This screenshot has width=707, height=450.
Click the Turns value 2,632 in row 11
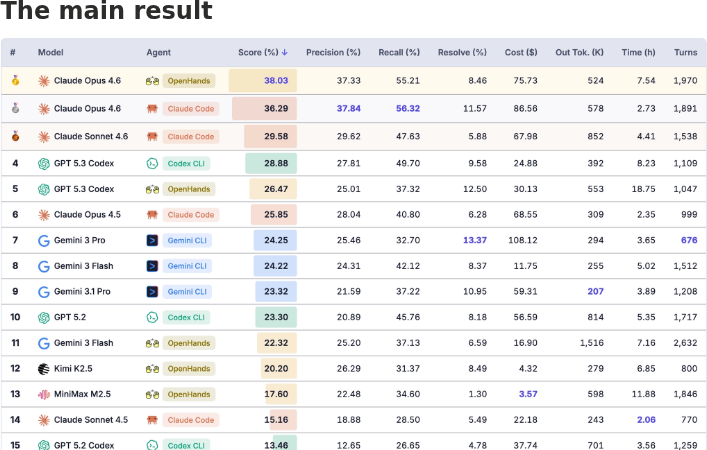[685, 343]
